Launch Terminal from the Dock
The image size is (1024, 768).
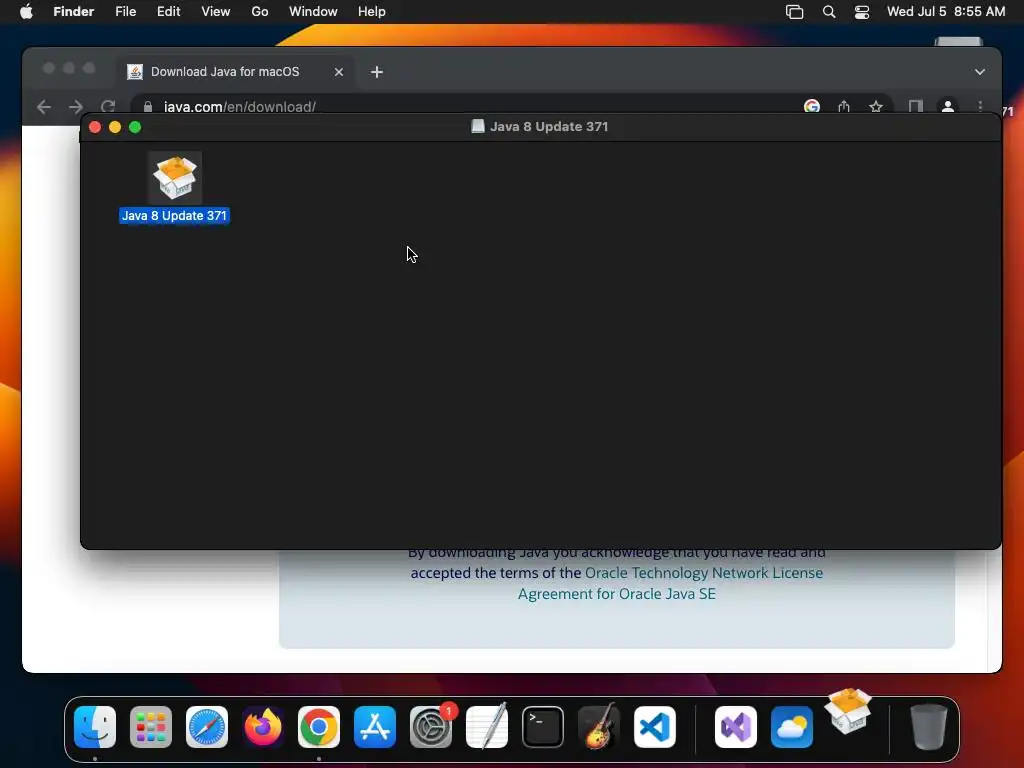coord(543,727)
